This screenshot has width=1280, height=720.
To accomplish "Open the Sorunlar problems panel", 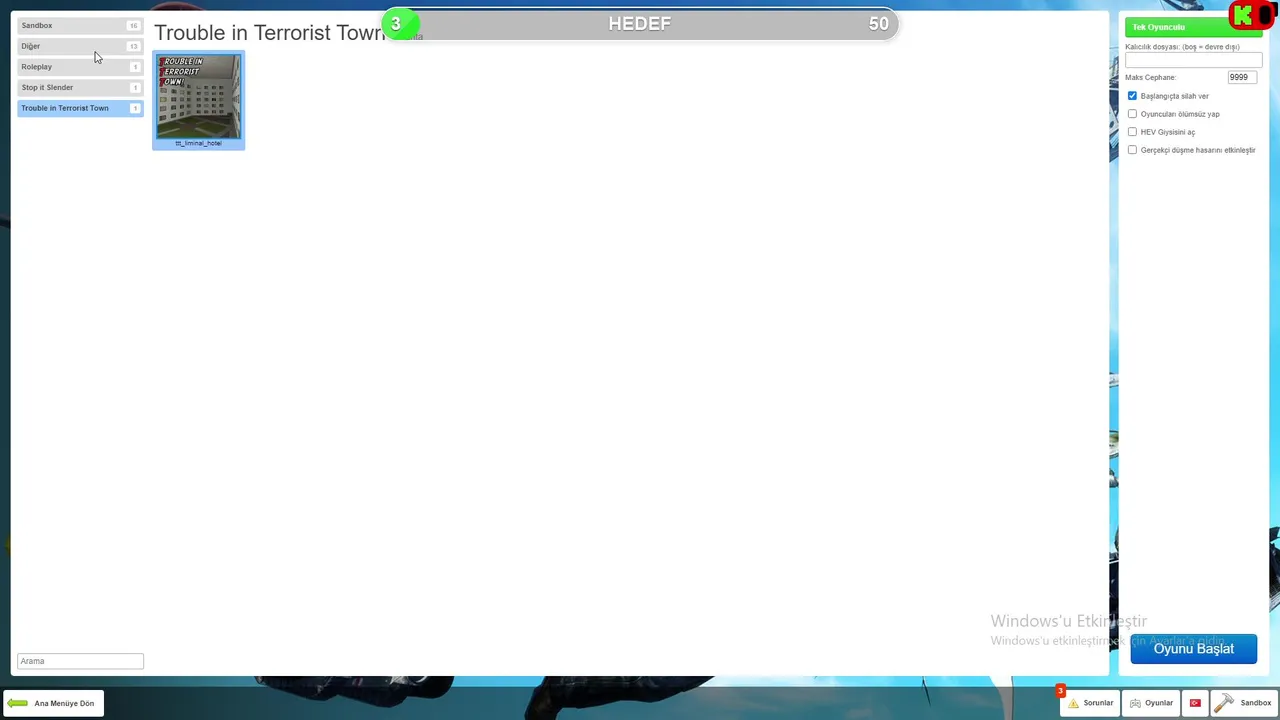I will (x=1090, y=703).
